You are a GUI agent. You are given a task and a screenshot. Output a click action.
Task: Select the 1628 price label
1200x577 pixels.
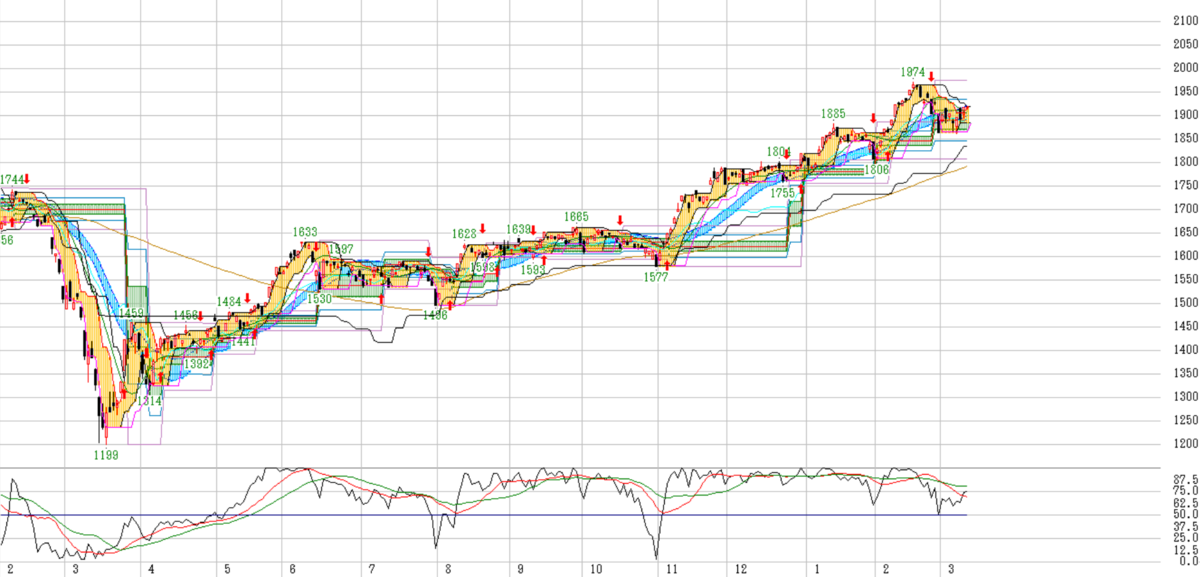click(x=464, y=233)
